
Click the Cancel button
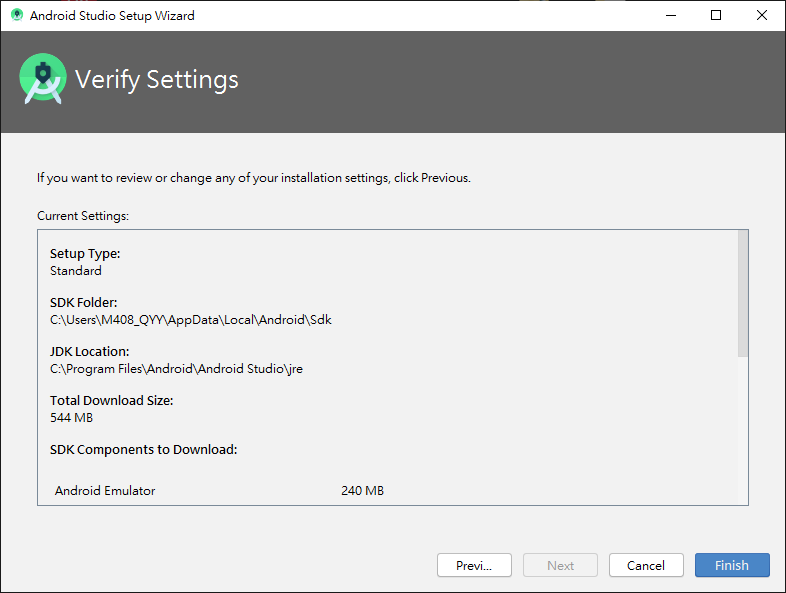tap(646, 565)
